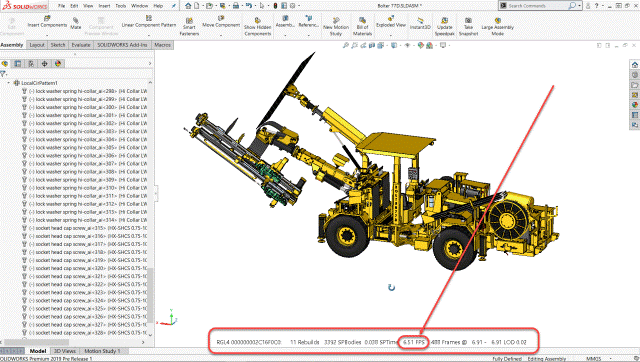Select lock washer spring hi-collar_ai<298>
This screenshot has width=640, height=362.
click(x=84, y=91)
